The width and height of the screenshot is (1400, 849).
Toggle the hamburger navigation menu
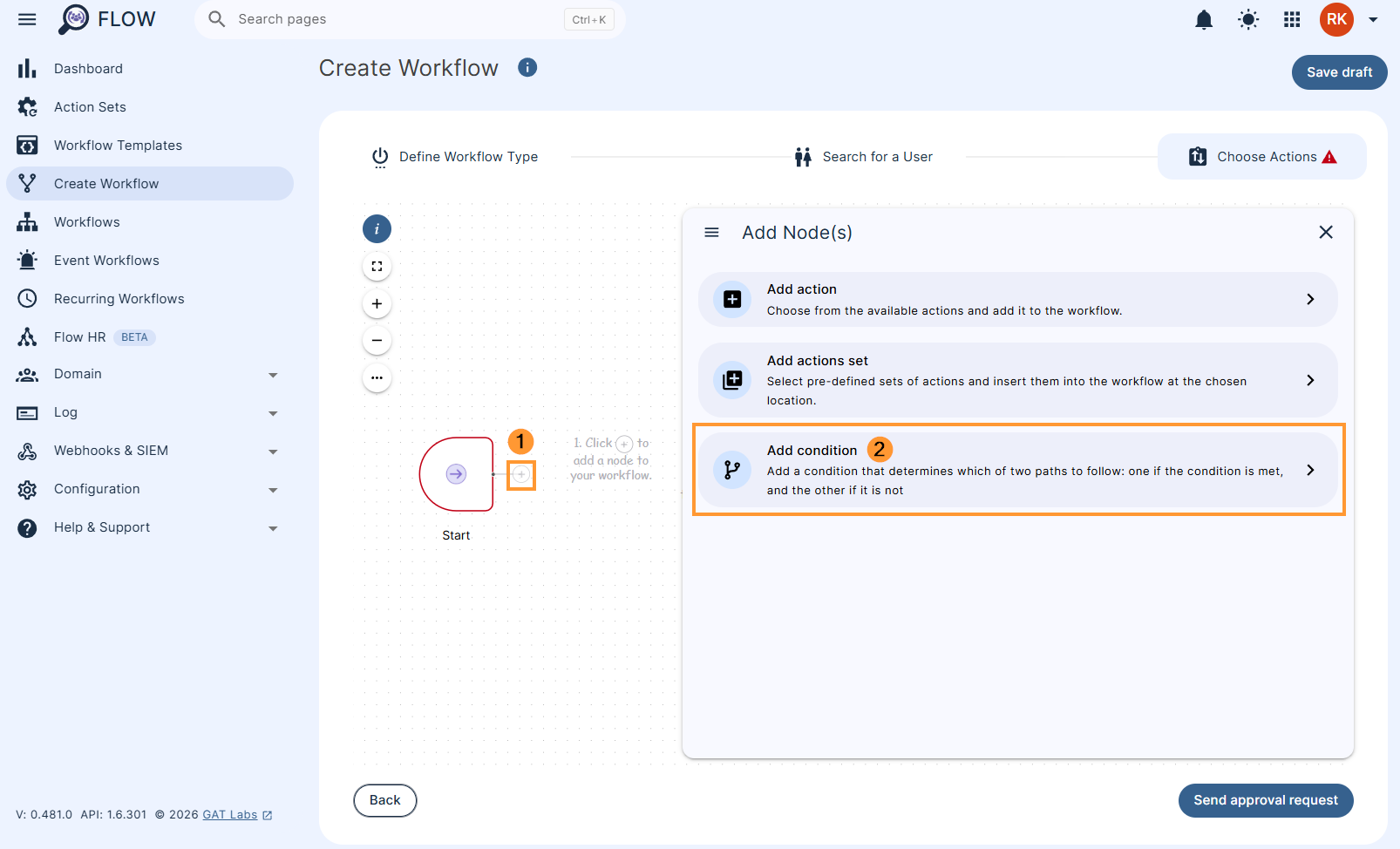coord(27,19)
